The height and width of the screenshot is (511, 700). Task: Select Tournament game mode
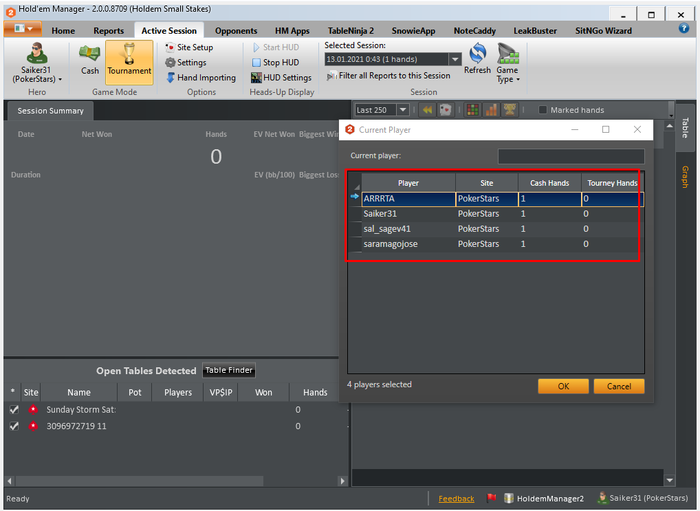tap(129, 62)
